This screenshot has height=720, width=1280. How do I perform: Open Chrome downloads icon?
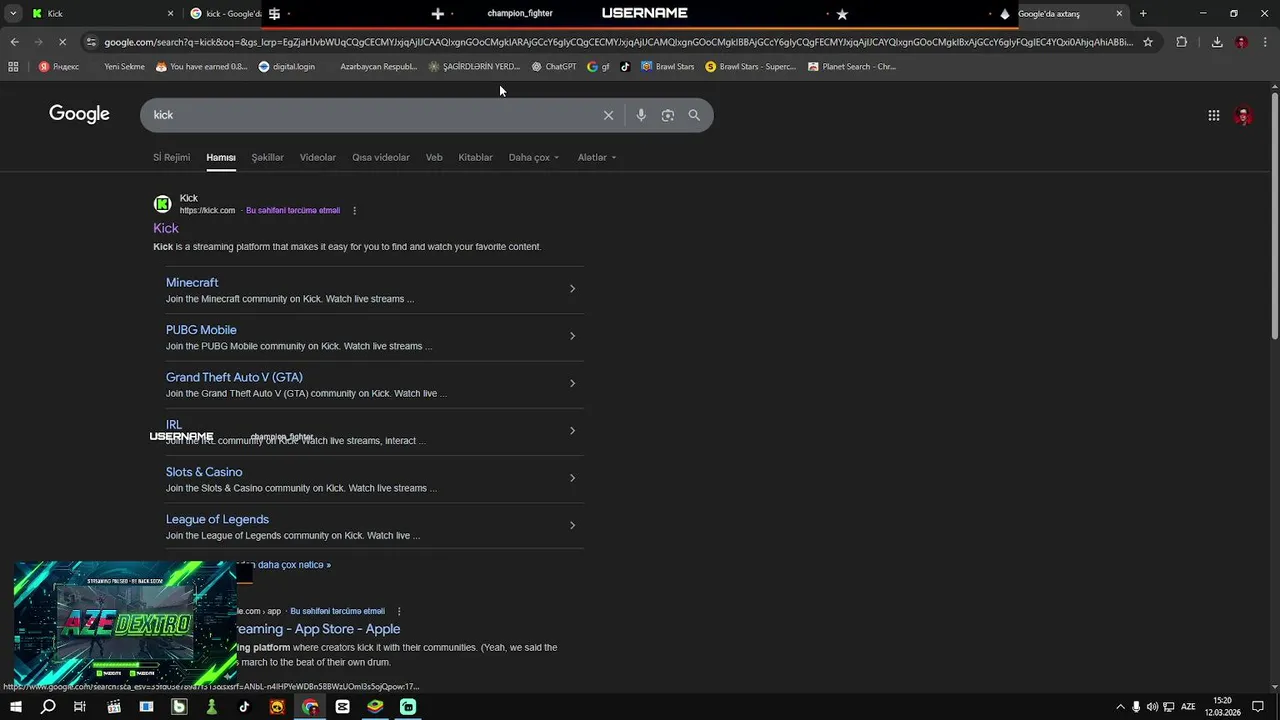[1217, 42]
